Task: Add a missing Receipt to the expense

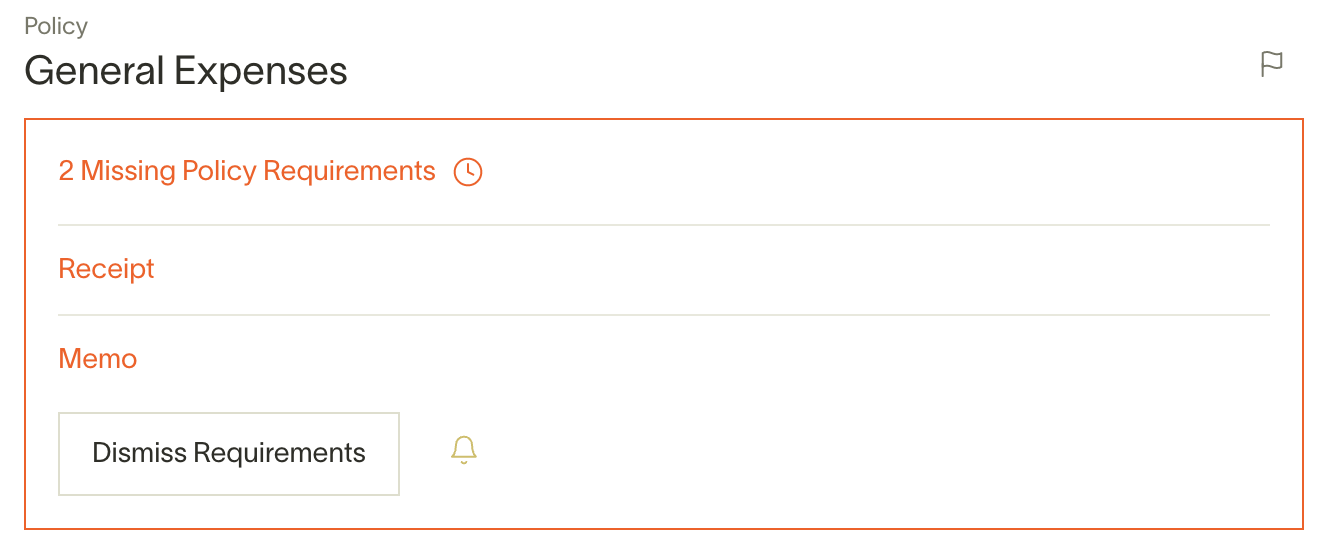Action: click(x=107, y=269)
